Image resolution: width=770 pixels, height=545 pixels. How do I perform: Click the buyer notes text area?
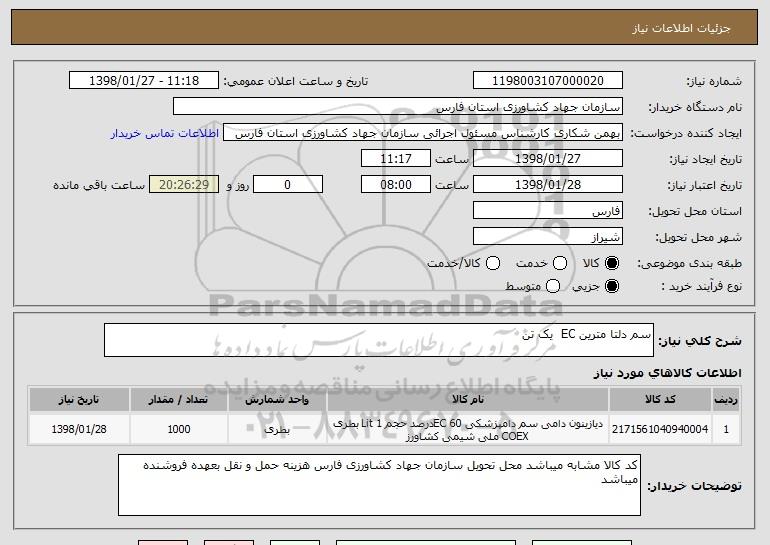(x=379, y=485)
